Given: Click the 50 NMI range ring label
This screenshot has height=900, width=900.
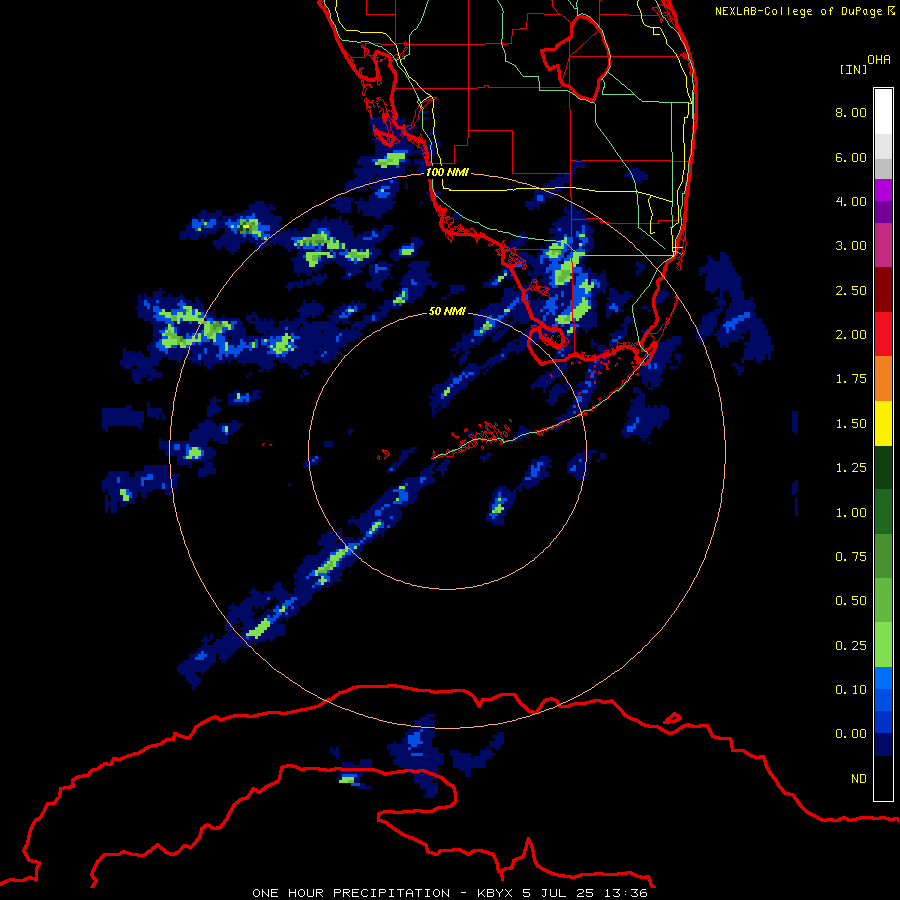Looking at the screenshot, I should click(x=447, y=311).
